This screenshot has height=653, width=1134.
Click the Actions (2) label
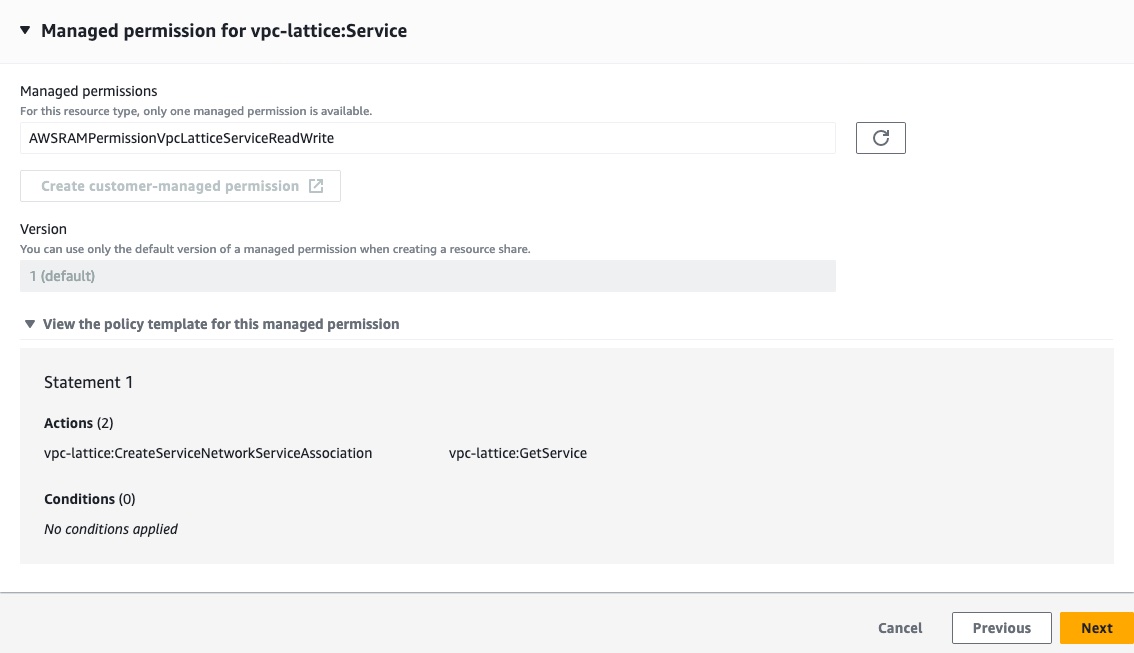(78, 423)
